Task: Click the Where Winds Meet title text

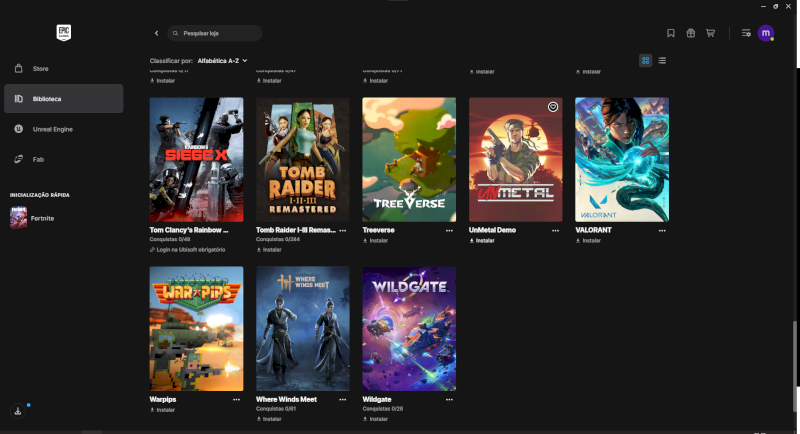Action: pyautogui.click(x=286, y=399)
